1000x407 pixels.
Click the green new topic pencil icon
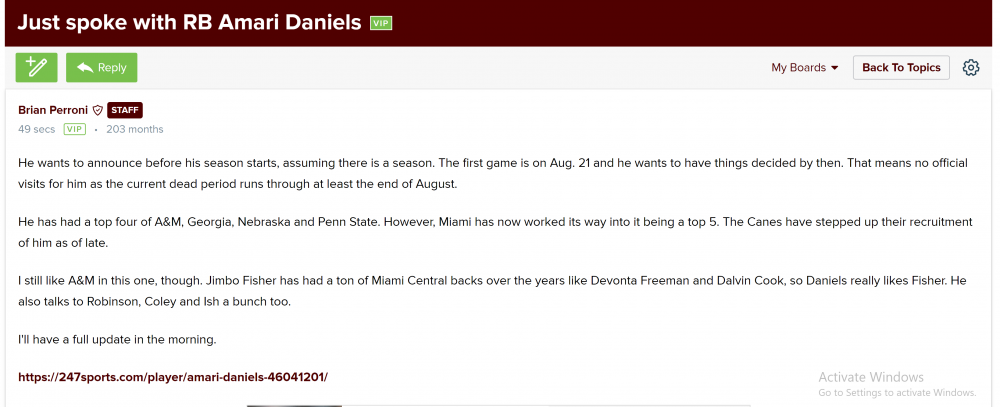coord(37,67)
